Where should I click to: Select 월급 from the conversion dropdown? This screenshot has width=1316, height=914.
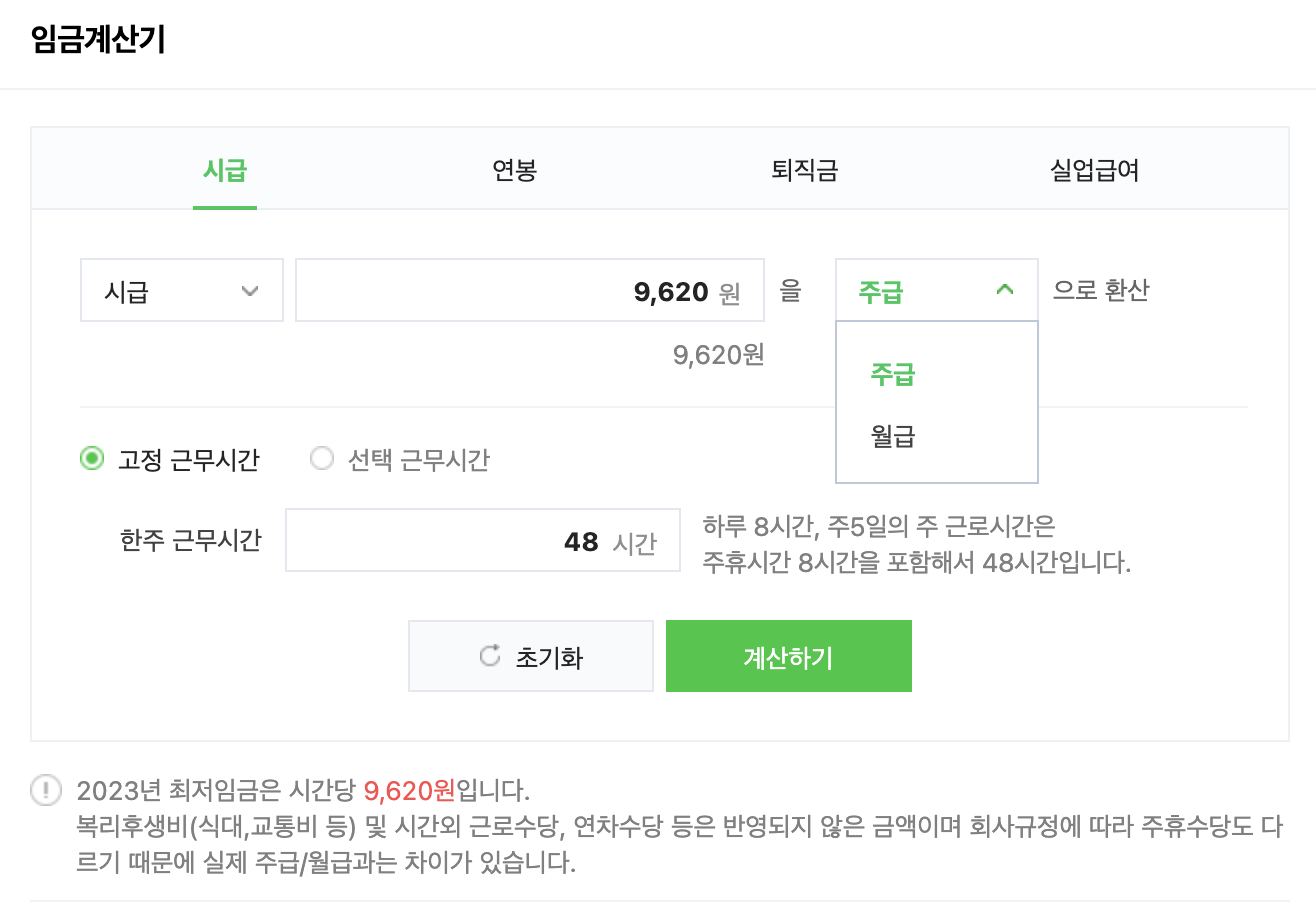pos(890,435)
